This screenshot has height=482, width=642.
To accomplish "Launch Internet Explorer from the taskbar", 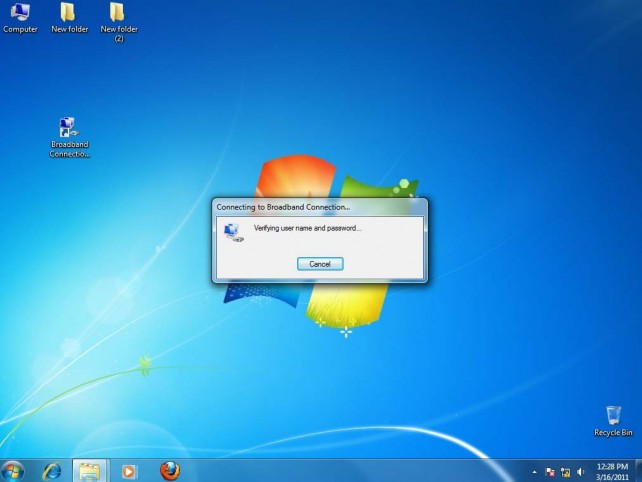I will (52, 471).
